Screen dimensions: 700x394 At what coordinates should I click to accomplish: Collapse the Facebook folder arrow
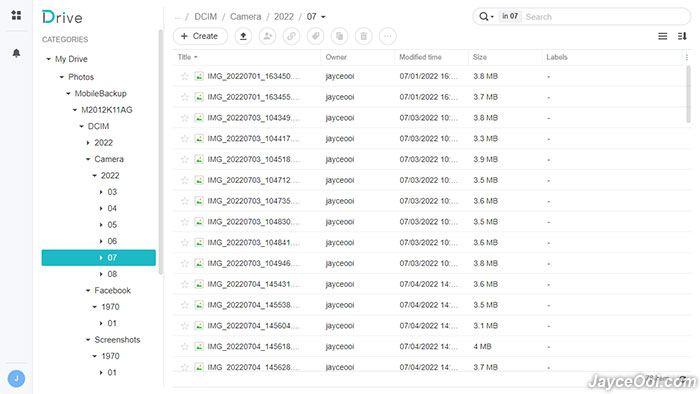88,290
